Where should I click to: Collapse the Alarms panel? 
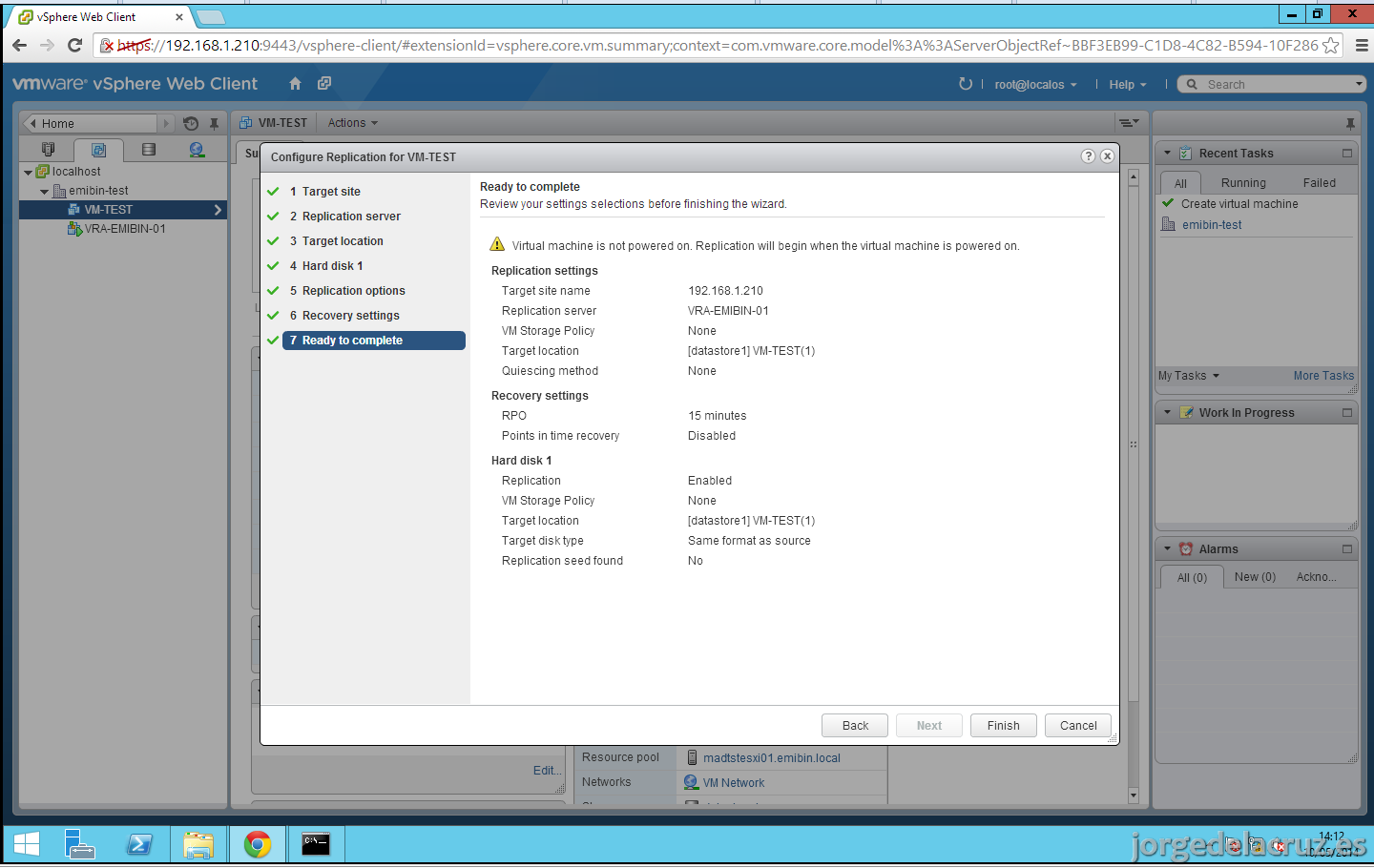click(x=1167, y=549)
